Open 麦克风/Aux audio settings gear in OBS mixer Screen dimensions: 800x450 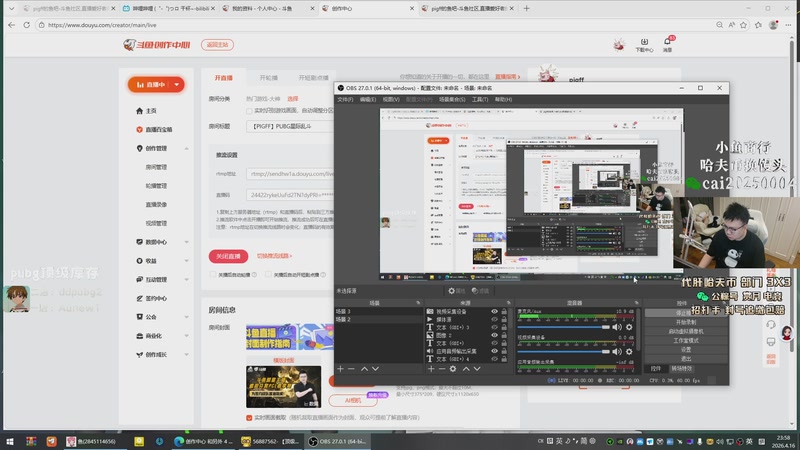[629, 327]
